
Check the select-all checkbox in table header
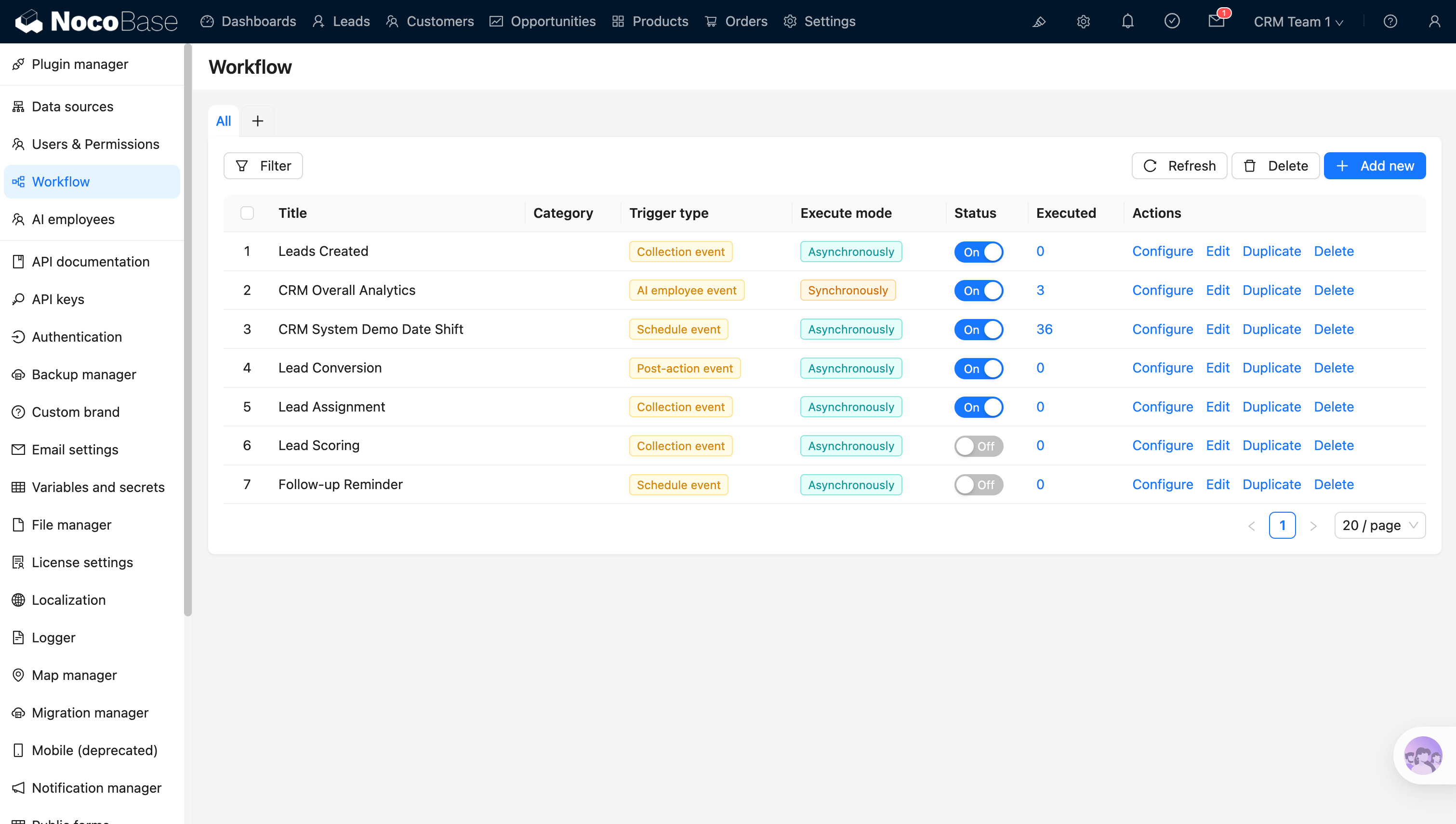tap(247, 213)
